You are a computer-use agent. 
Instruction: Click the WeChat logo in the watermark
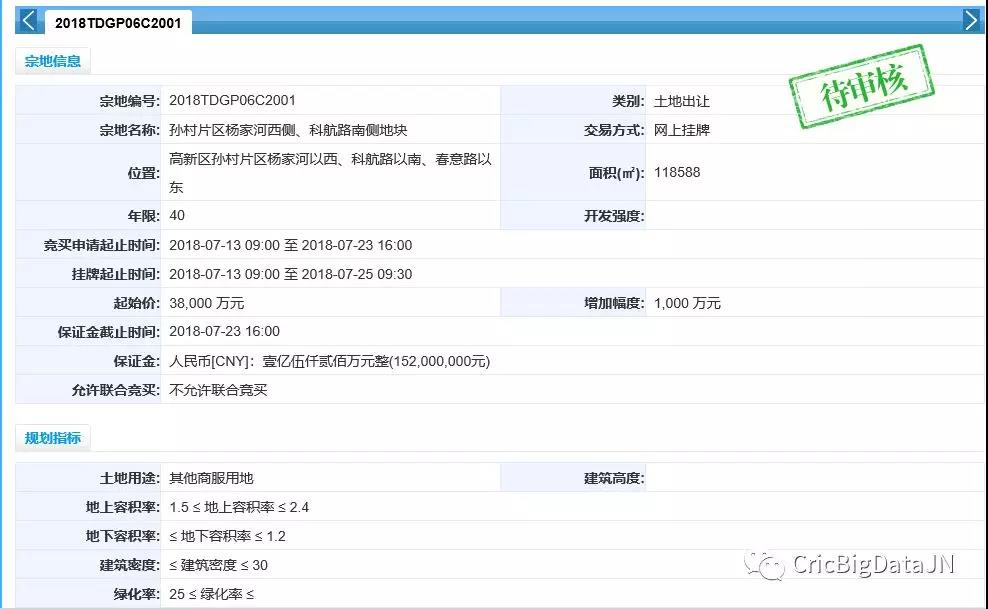click(768, 566)
